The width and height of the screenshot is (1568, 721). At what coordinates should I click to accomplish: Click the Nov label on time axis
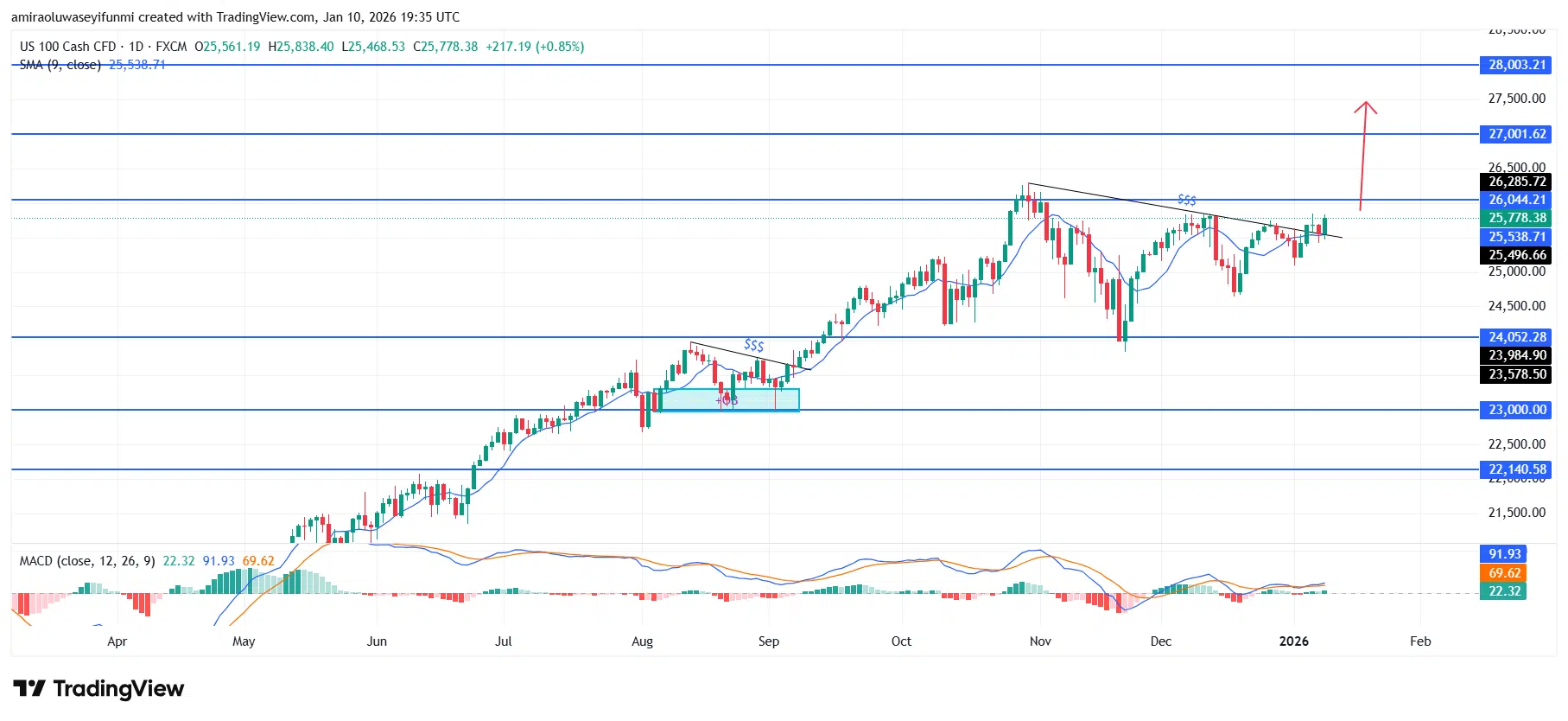(x=1040, y=641)
